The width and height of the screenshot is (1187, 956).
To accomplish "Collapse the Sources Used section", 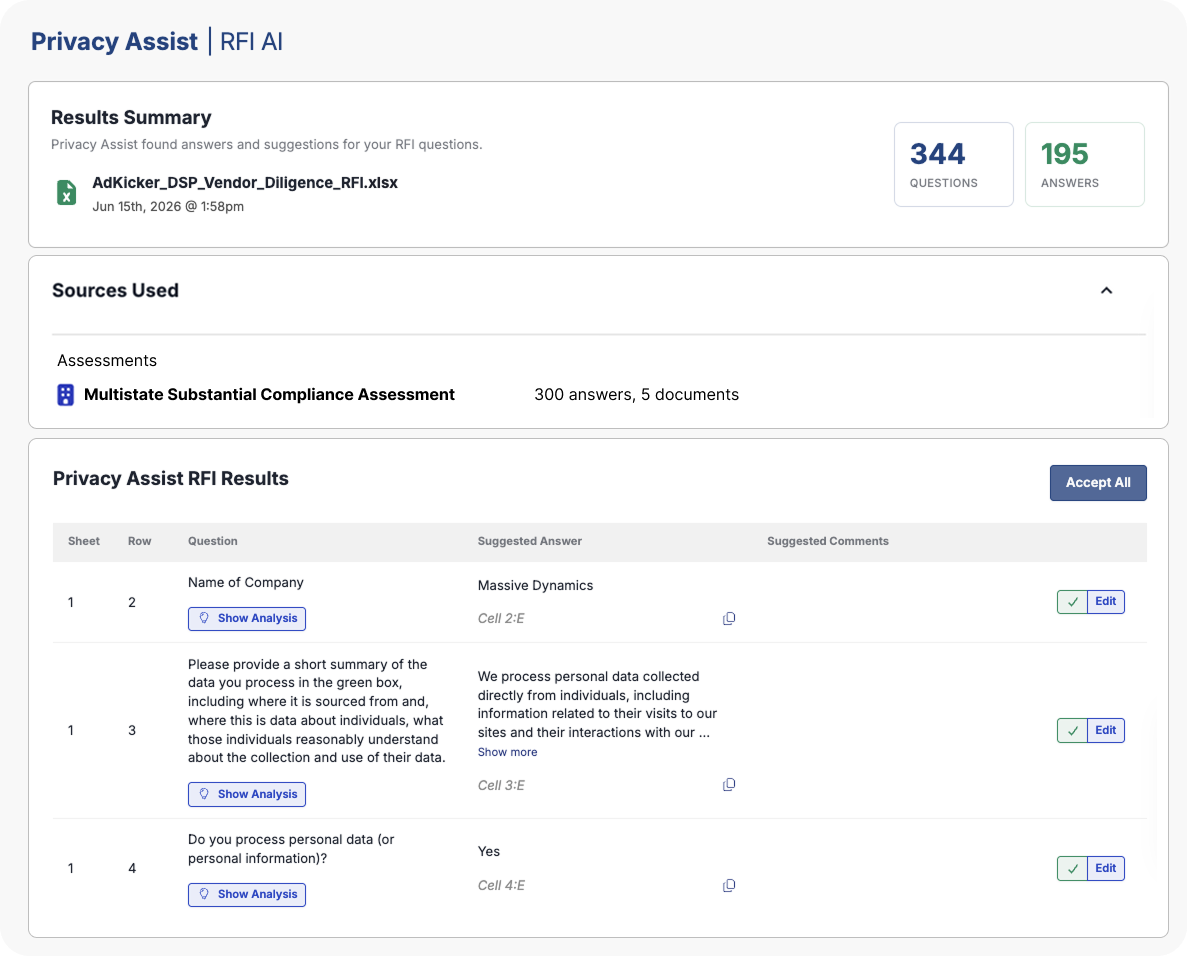I will (x=1106, y=291).
